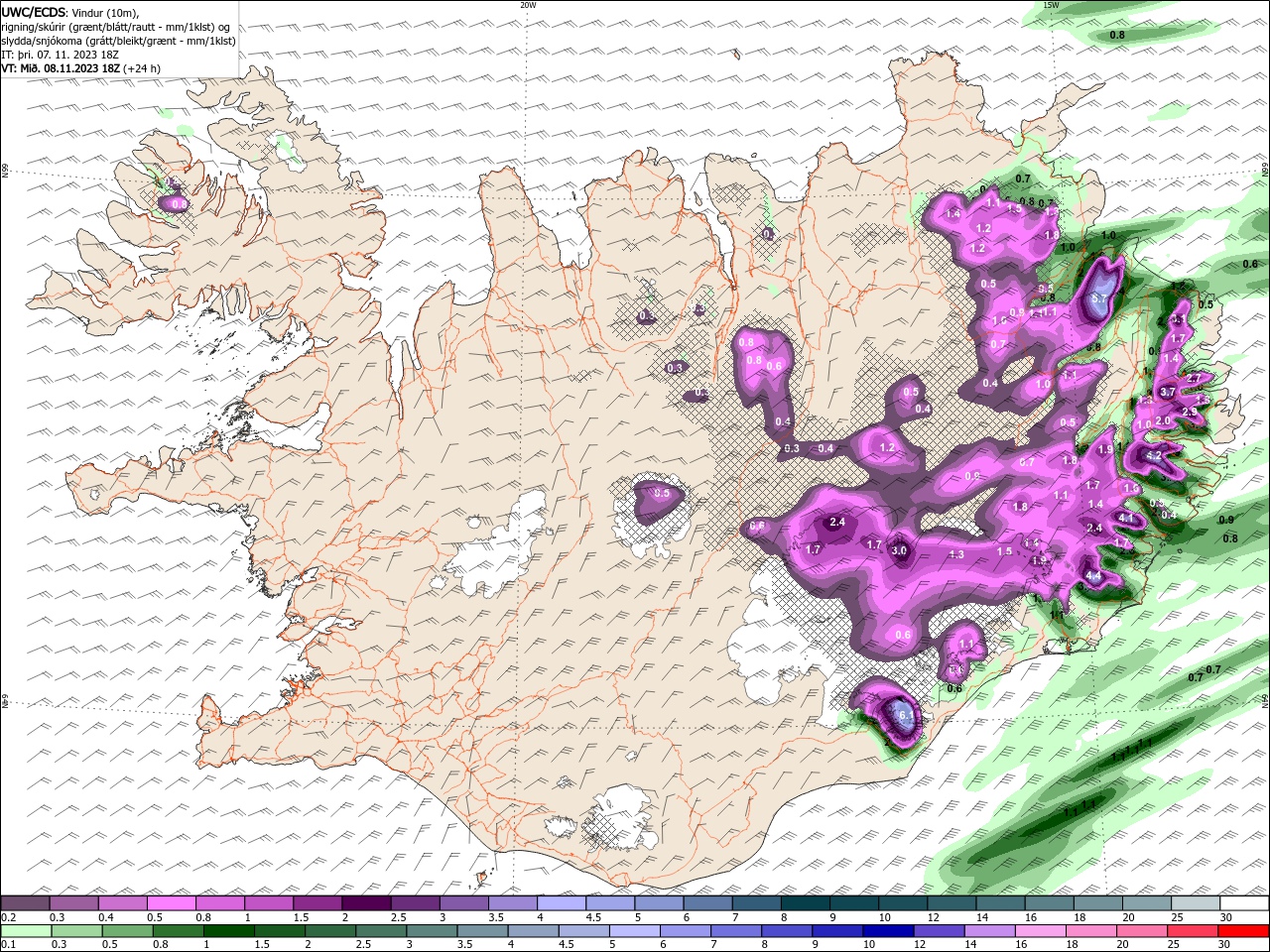Click the upper legend swatch labeled 7
The image size is (1270, 952).
click(x=756, y=903)
